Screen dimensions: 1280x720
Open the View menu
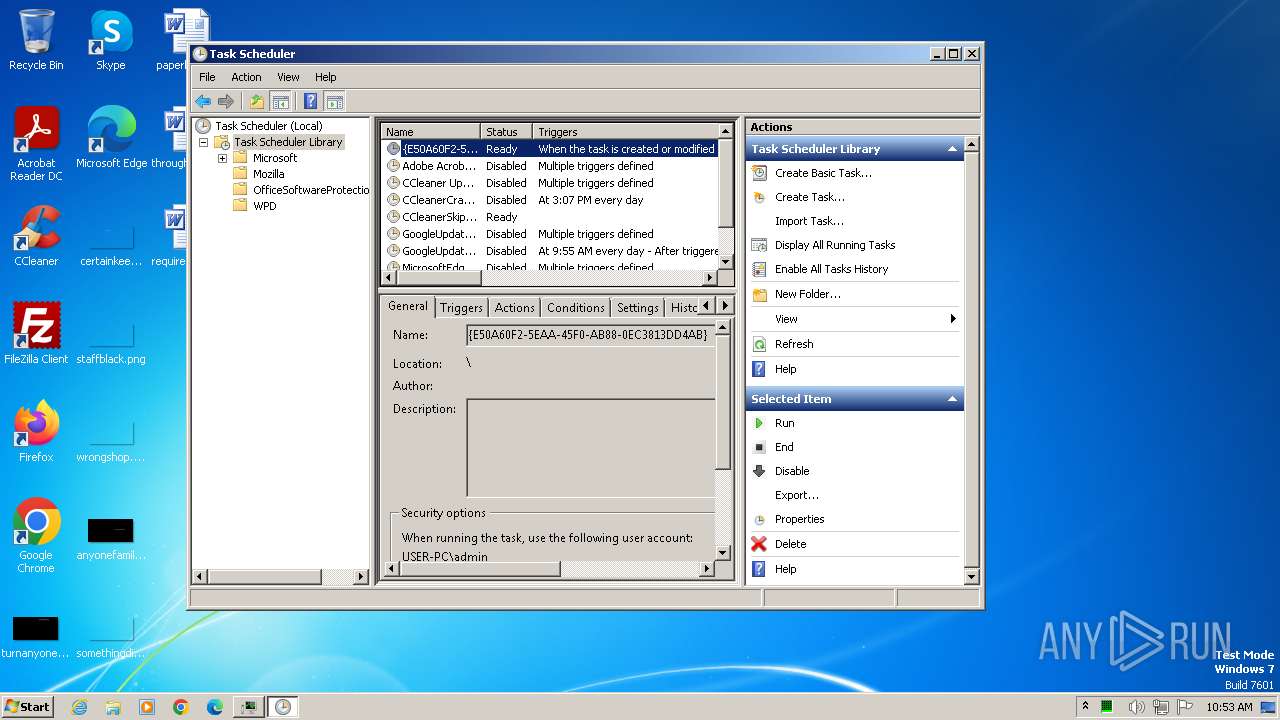tap(288, 77)
